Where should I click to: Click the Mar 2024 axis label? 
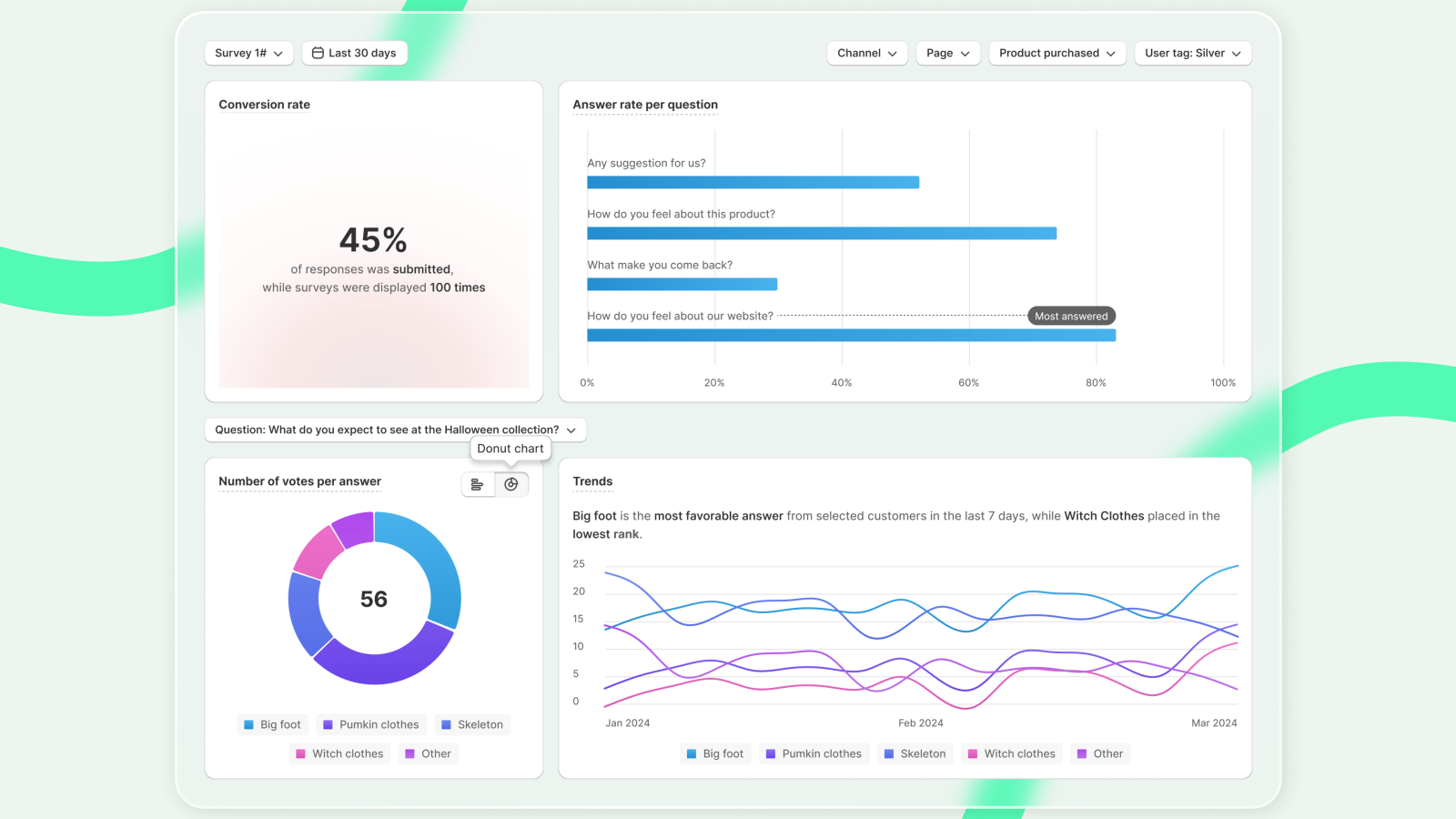click(x=1214, y=723)
